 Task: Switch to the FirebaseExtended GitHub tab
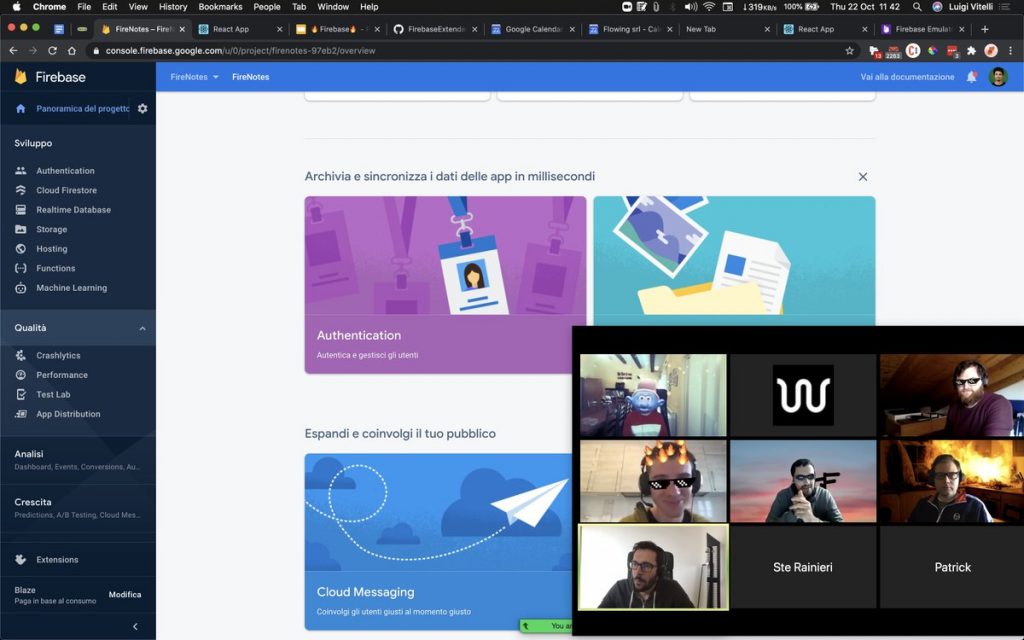[x=435, y=29]
